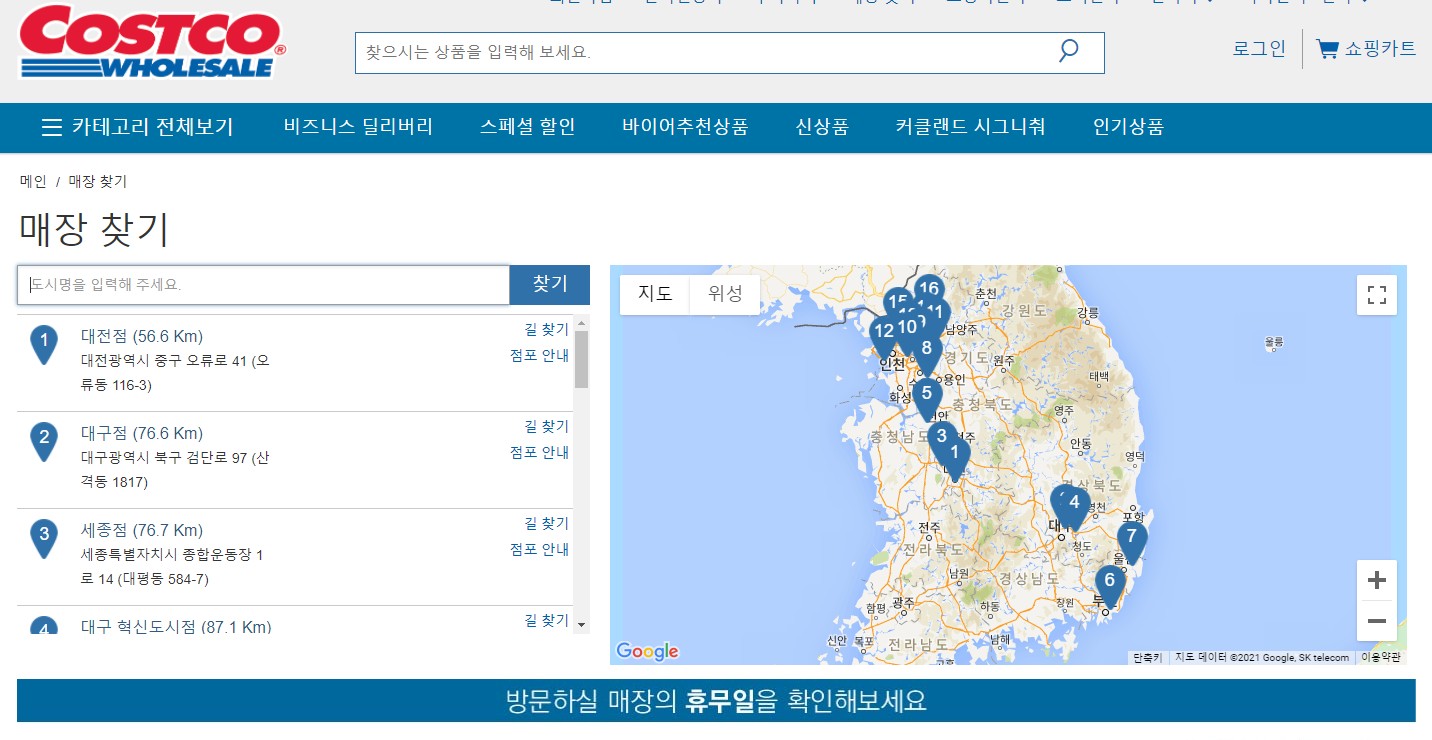Click the city name input field

coord(264,285)
